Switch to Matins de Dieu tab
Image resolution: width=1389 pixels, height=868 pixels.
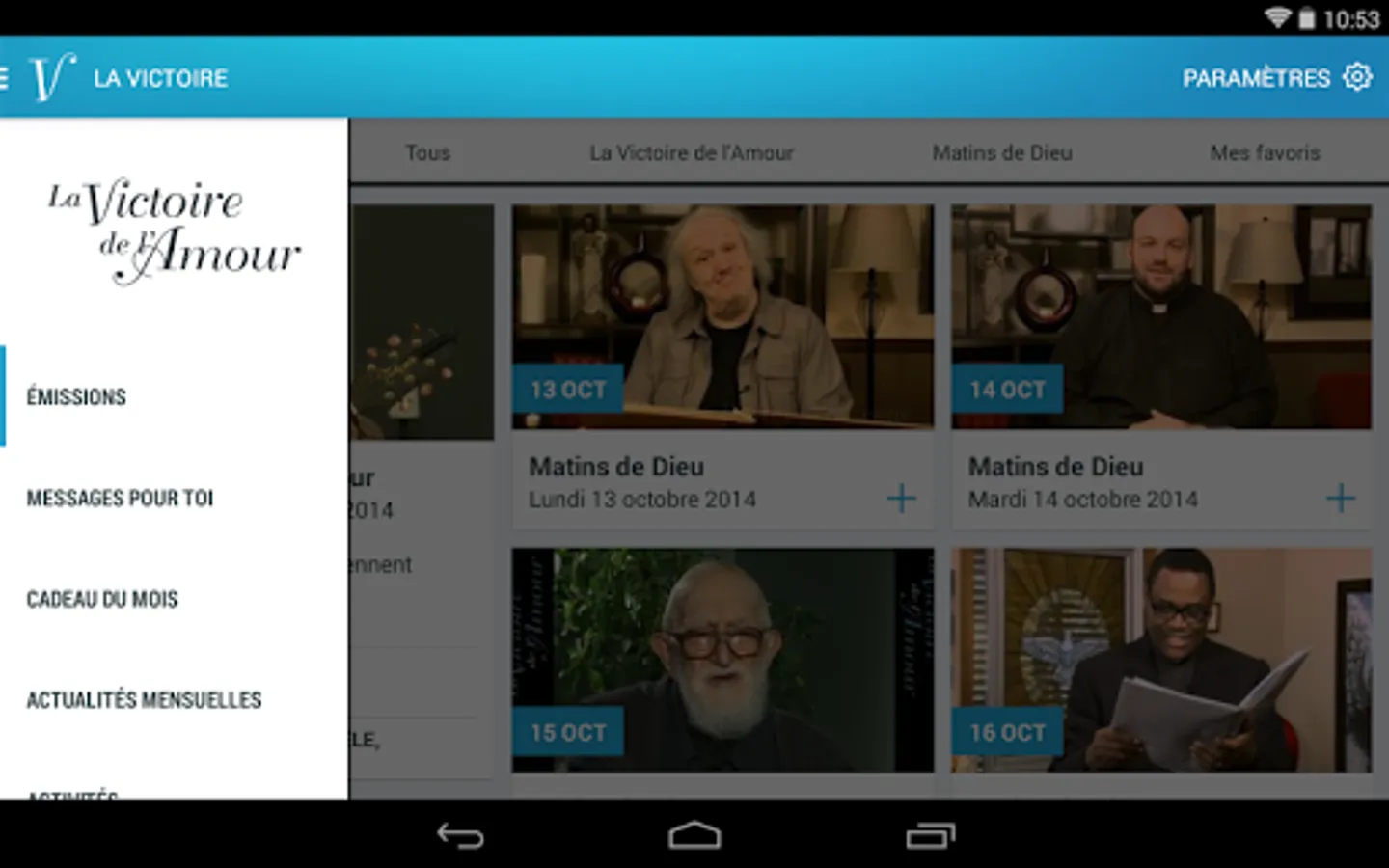pyautogui.click(x=1002, y=152)
